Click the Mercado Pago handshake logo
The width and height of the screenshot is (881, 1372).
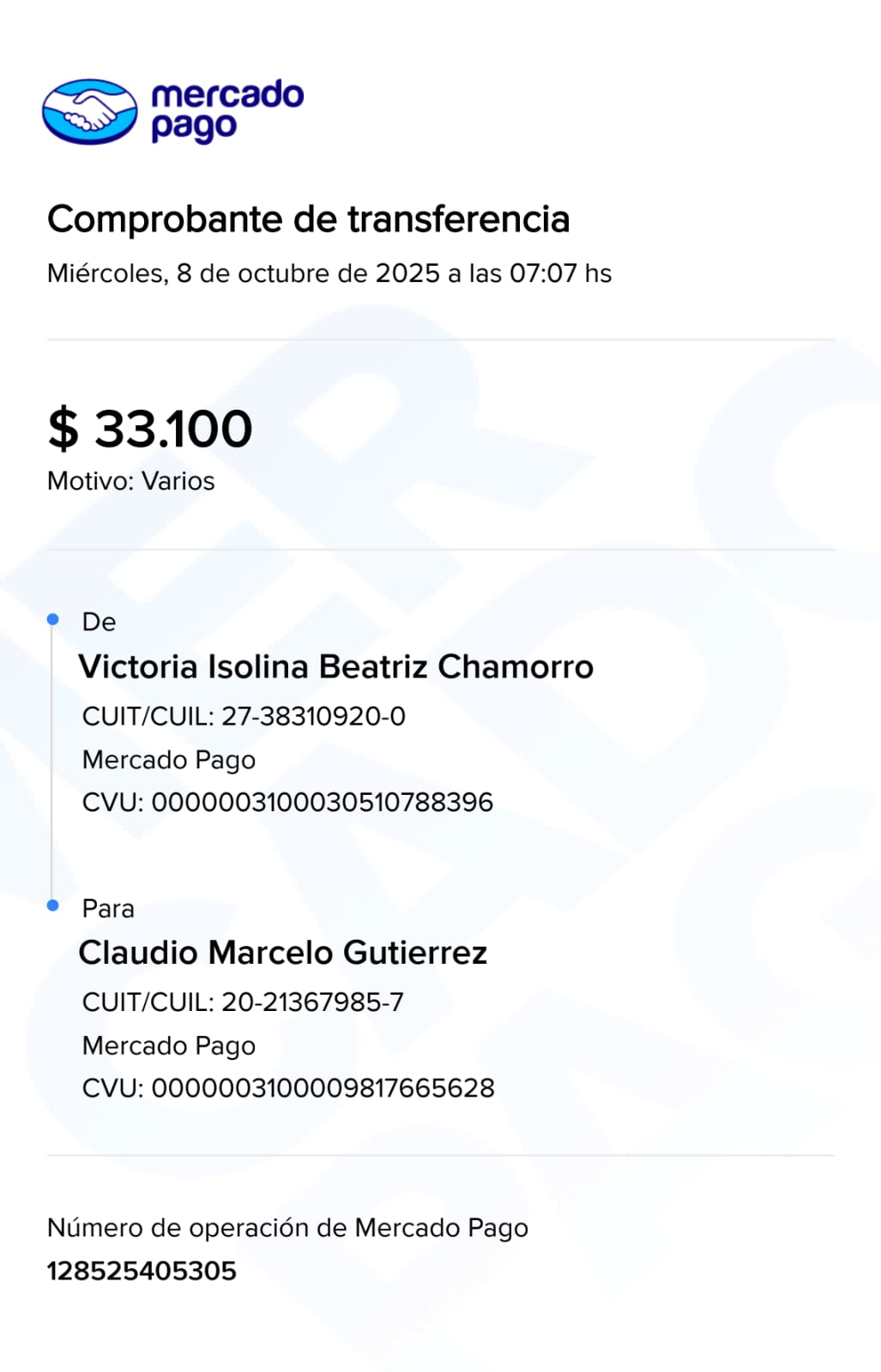click(x=89, y=111)
